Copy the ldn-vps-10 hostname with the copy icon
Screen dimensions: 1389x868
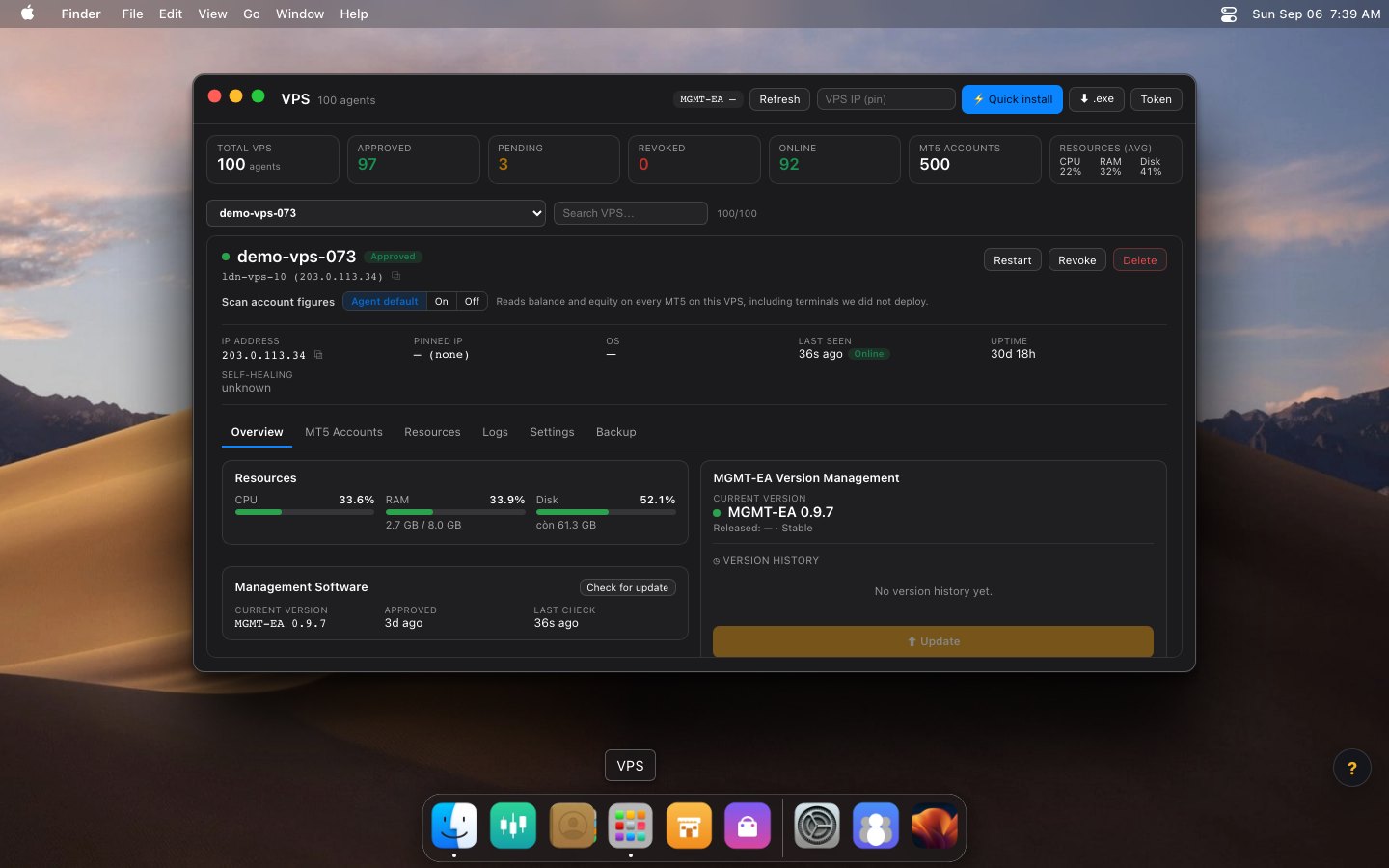tap(395, 276)
